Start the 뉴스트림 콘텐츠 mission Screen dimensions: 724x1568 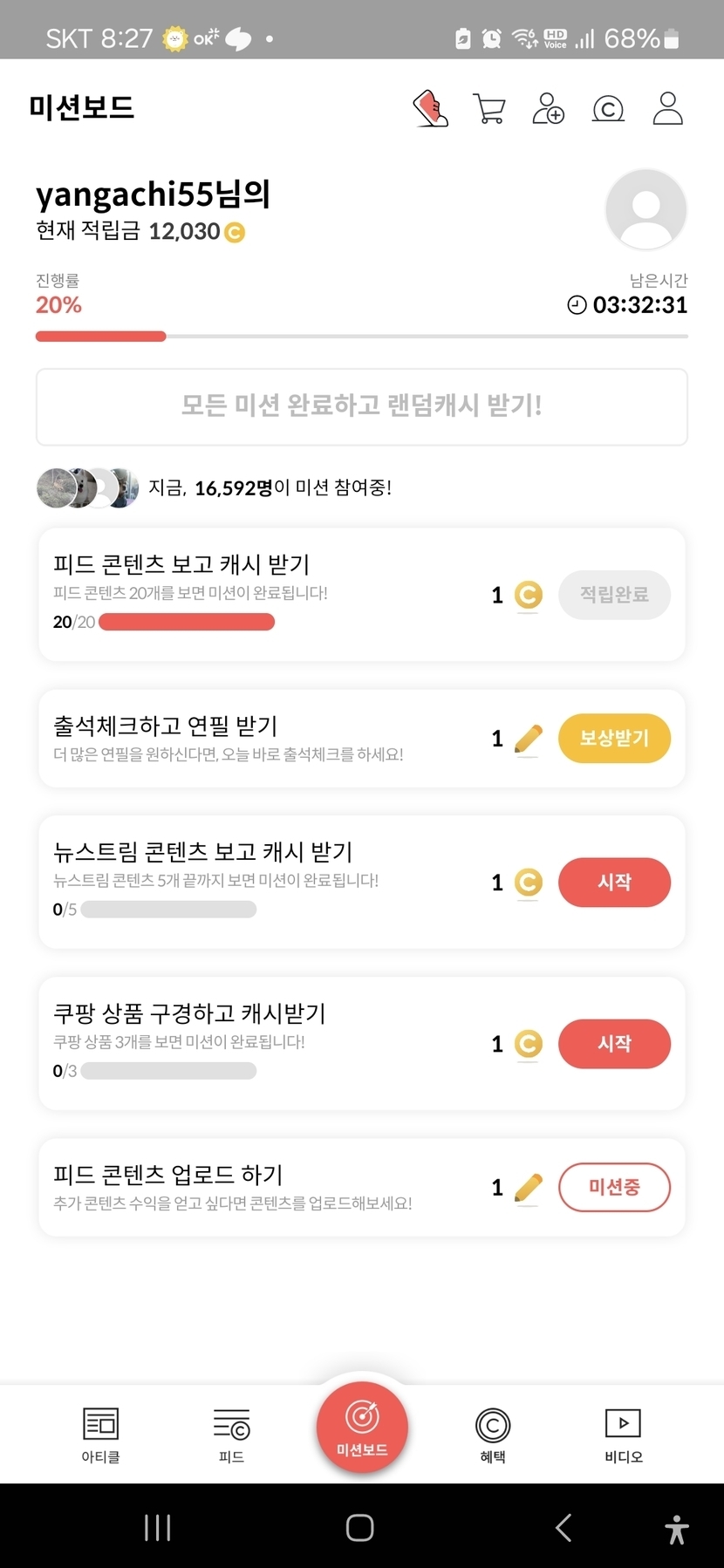click(x=614, y=883)
